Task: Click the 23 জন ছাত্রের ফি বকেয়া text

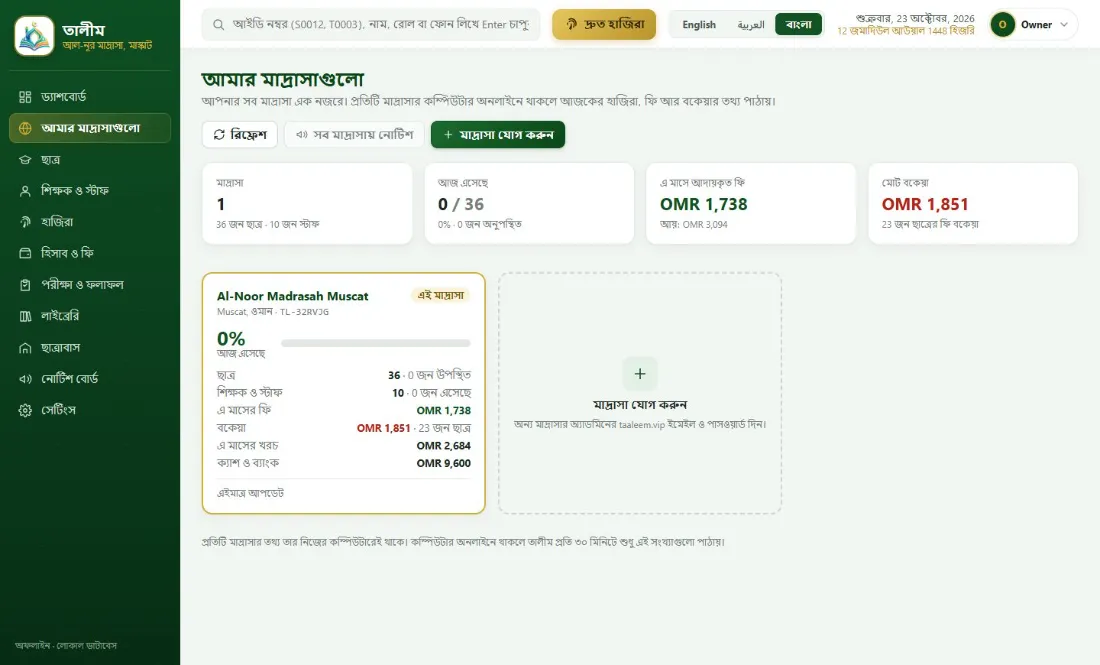Action: coord(930,224)
